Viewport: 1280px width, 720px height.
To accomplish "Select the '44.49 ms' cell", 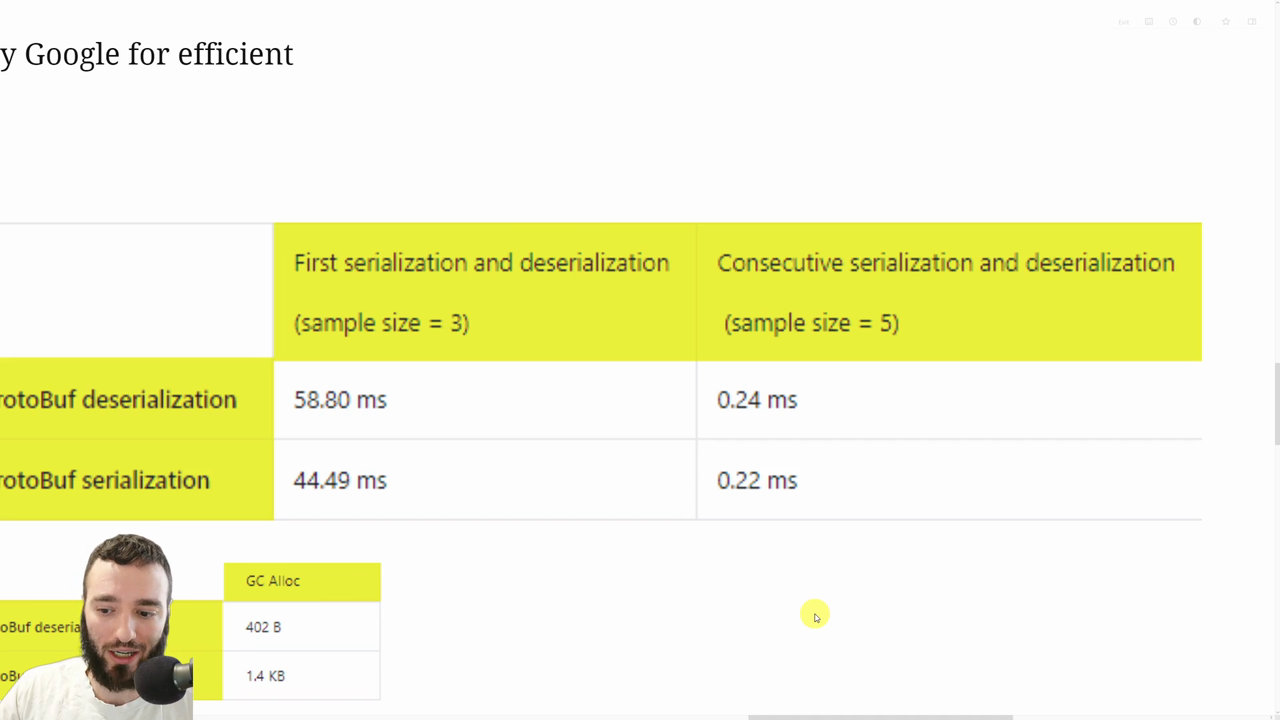I will 340,480.
